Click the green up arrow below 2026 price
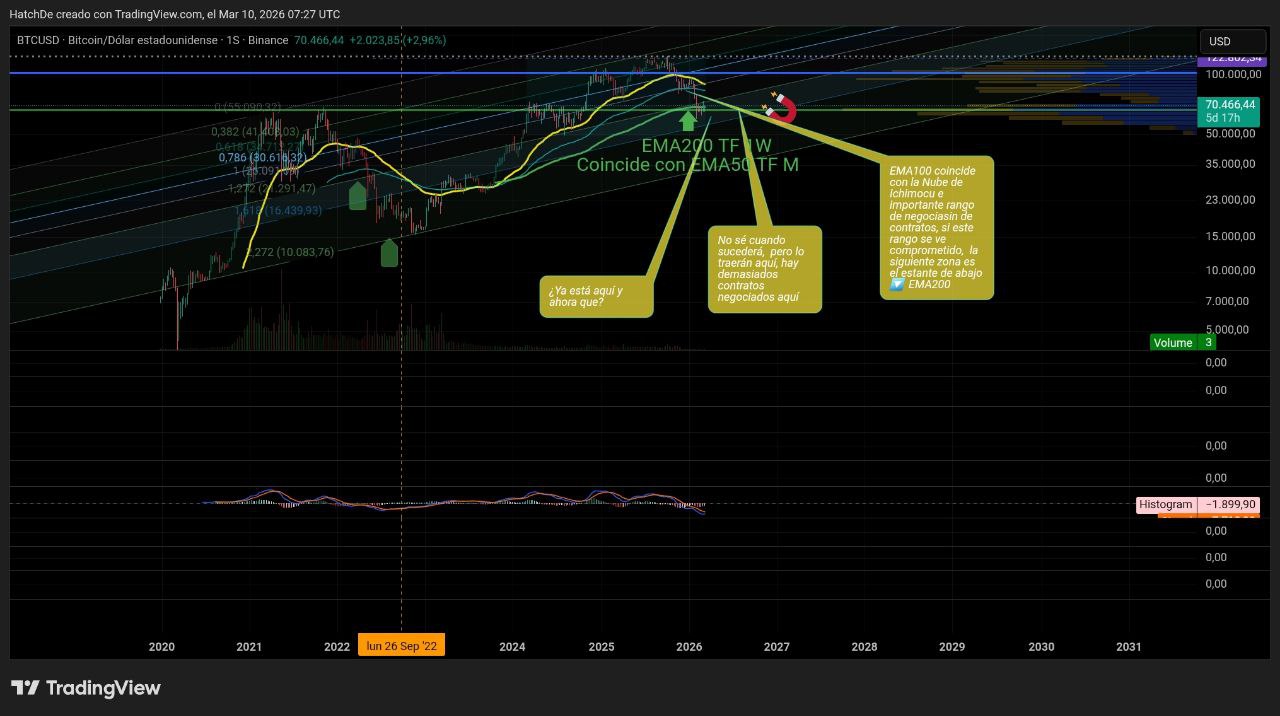 click(688, 121)
